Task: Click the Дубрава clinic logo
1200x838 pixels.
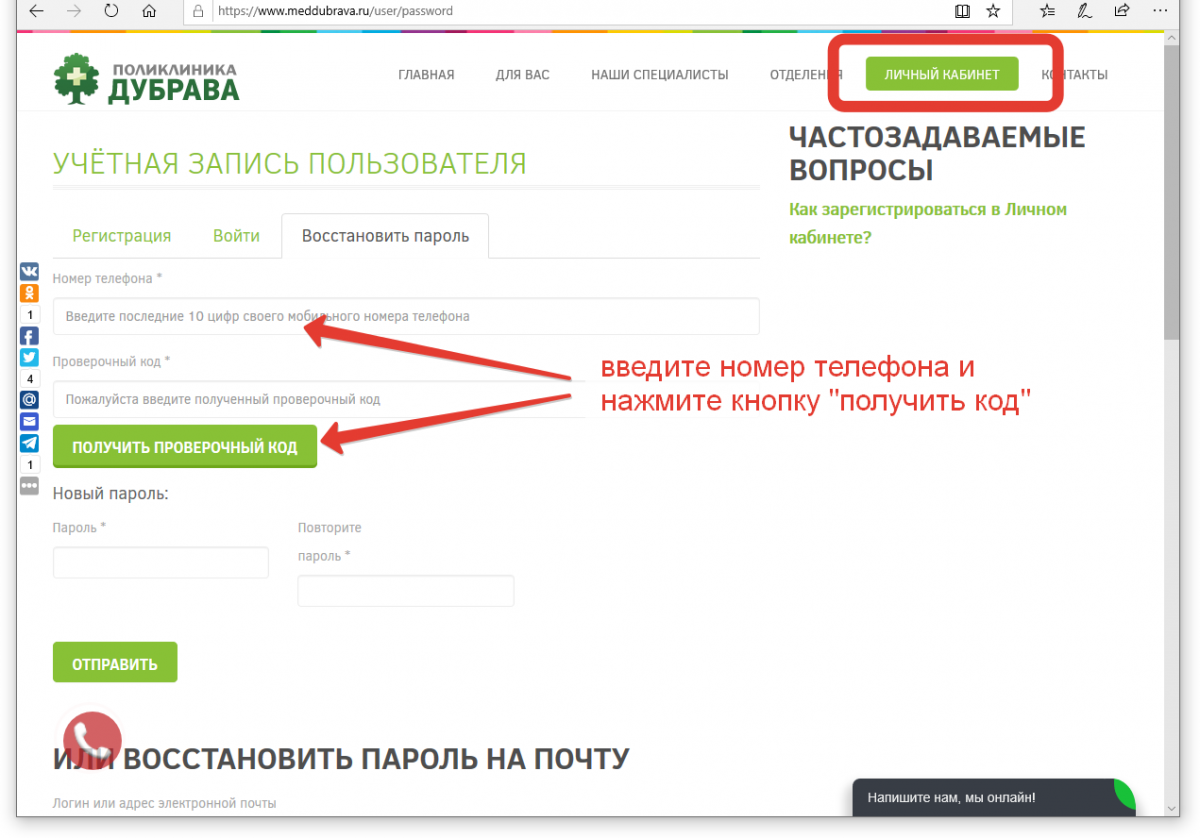Action: point(146,79)
